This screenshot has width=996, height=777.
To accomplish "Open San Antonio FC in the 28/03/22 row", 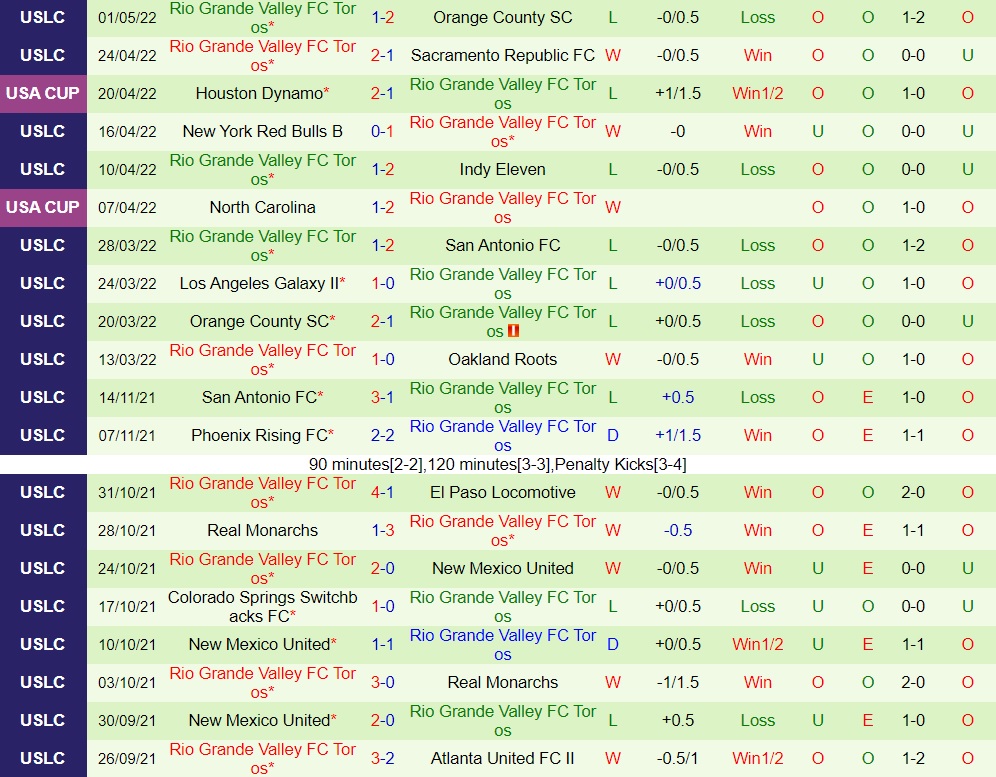I will pyautogui.click(x=502, y=245).
